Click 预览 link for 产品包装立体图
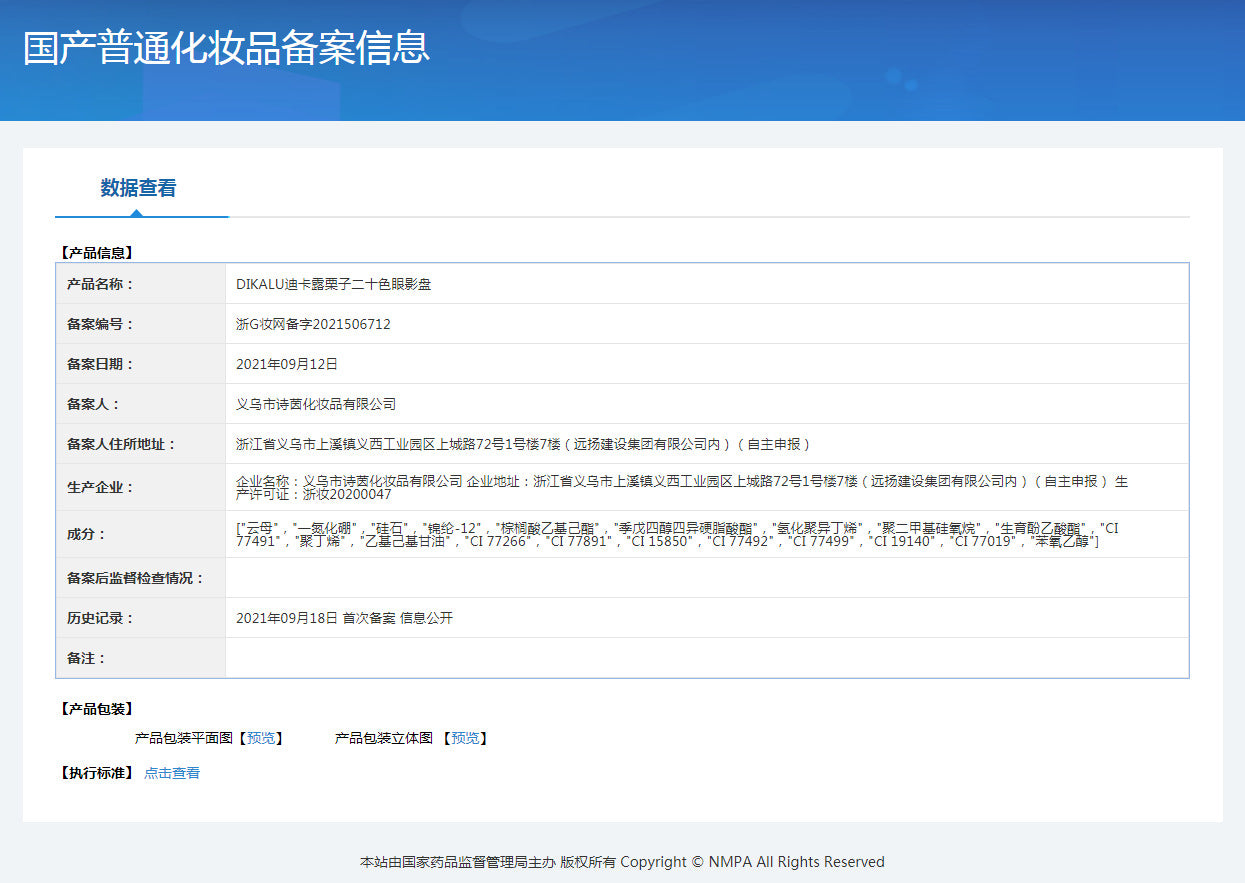 465,738
